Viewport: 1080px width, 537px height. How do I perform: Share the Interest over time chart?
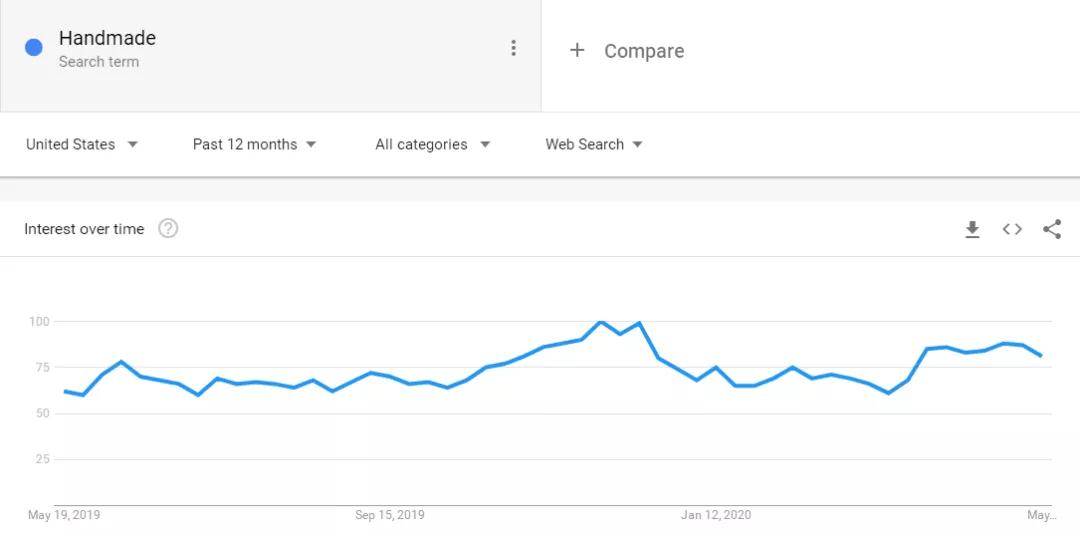click(1052, 229)
